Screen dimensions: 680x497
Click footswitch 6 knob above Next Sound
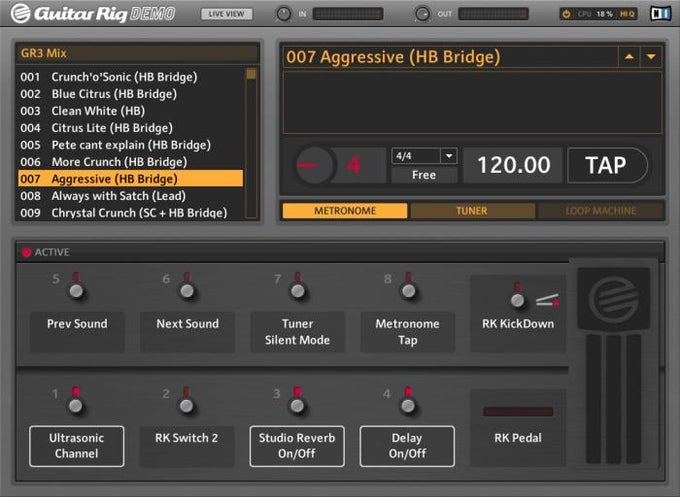tap(187, 290)
